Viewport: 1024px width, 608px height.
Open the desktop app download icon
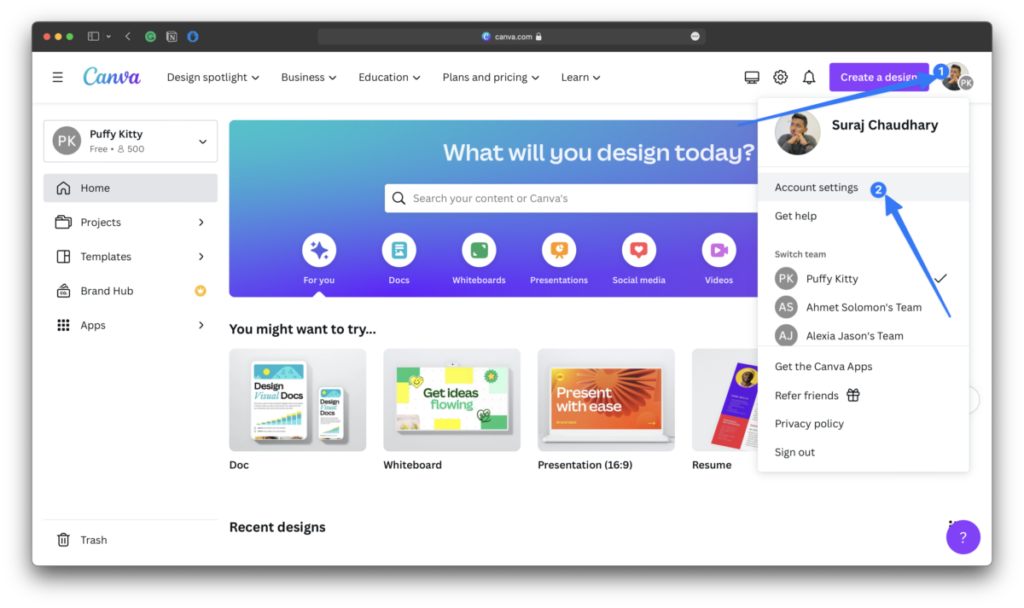tap(752, 77)
